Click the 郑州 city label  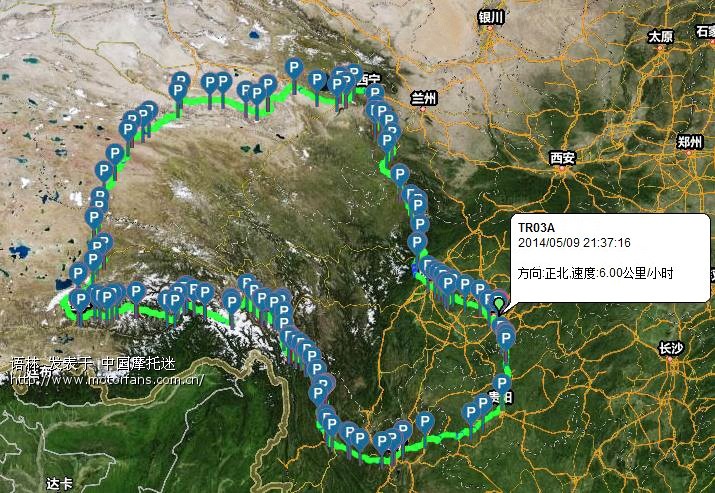[689, 143]
